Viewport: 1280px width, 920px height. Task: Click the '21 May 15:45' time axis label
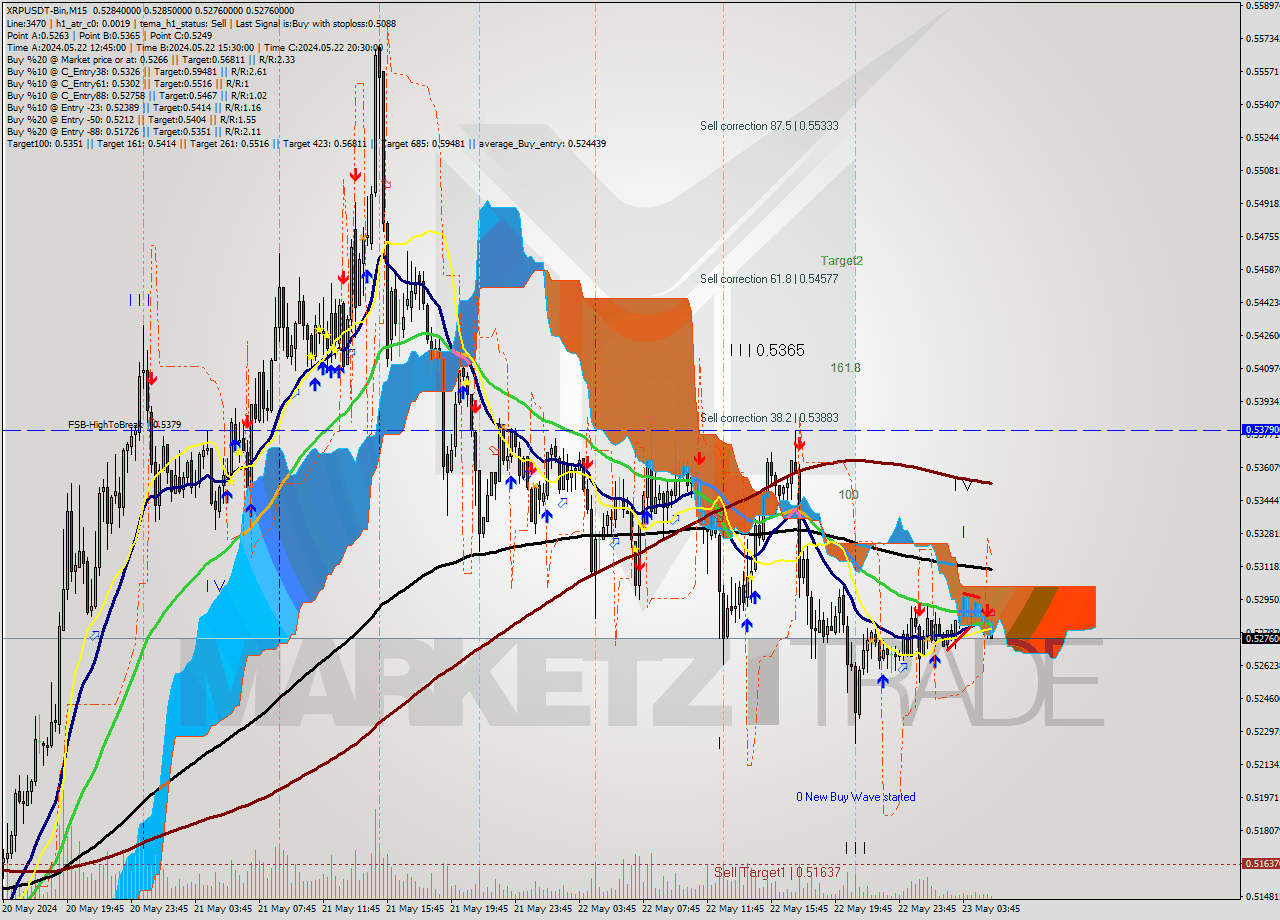point(416,909)
